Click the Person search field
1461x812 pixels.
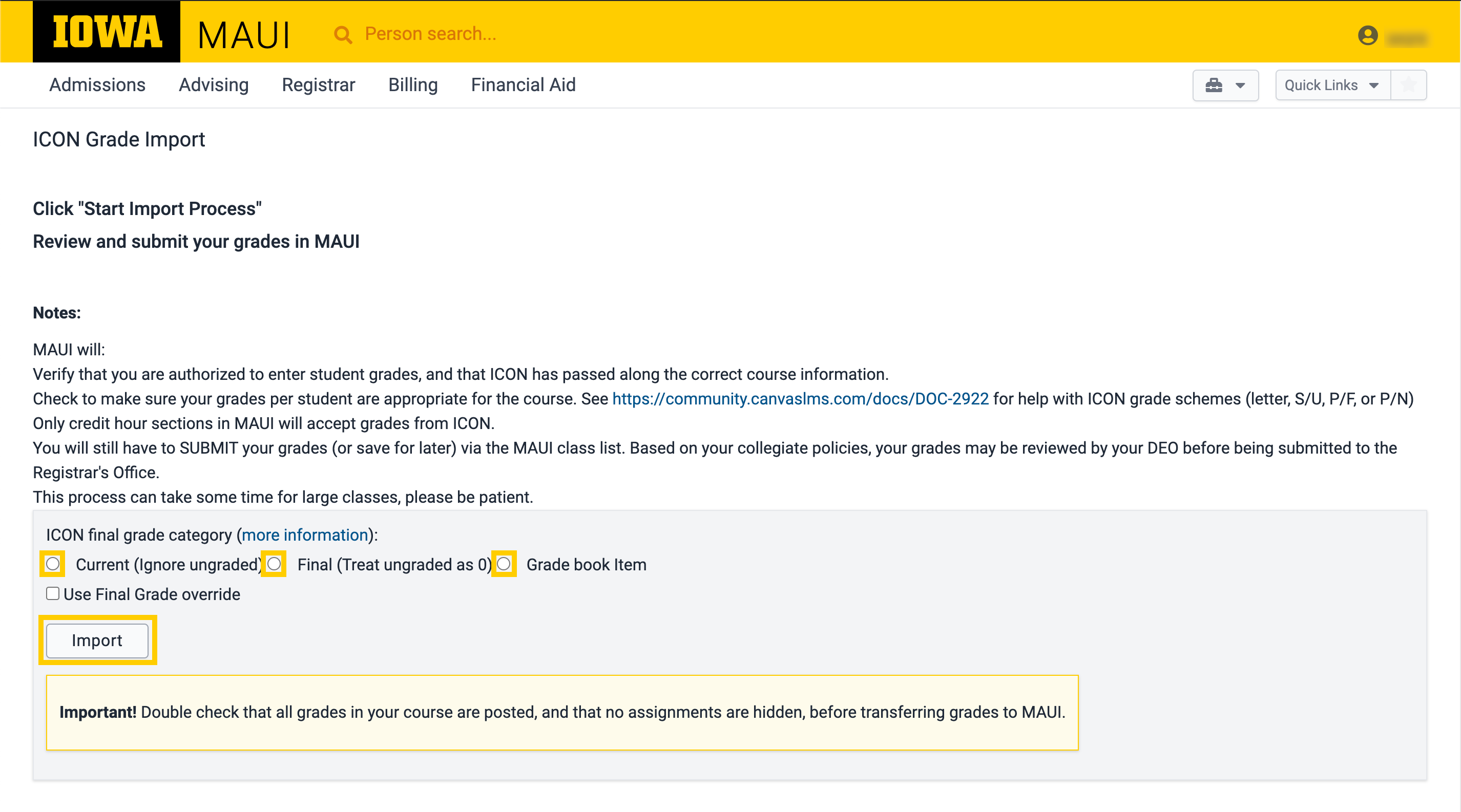pos(431,34)
